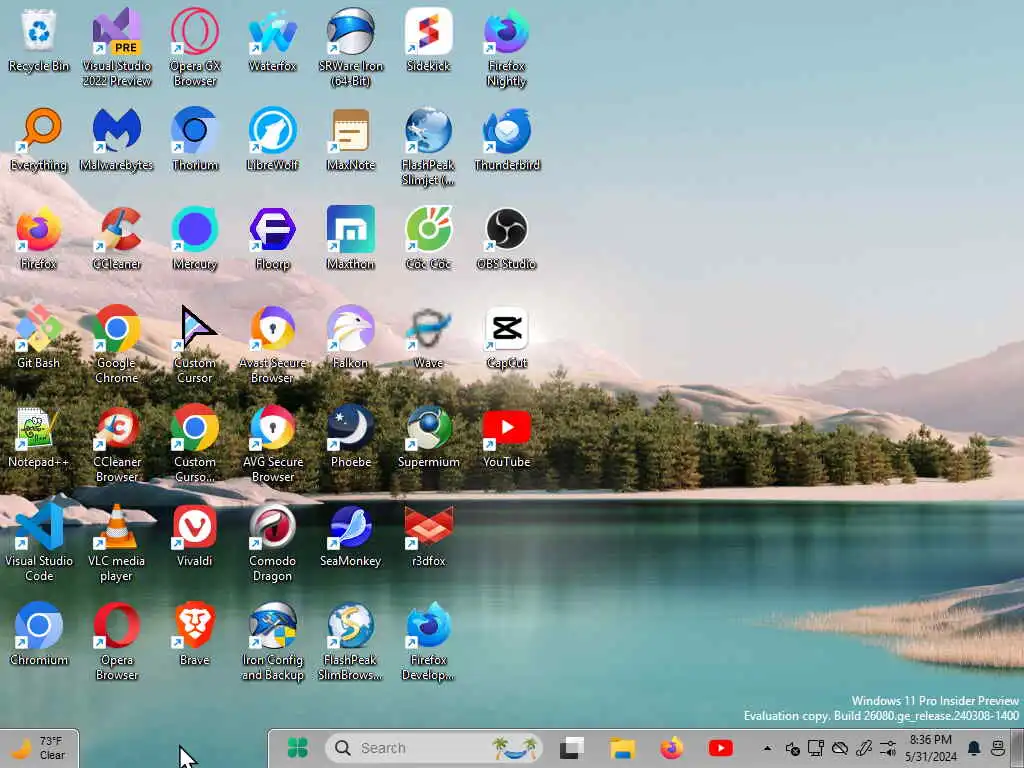The image size is (1024, 768).
Task: Click the cloud sync tray icon
Action: (x=840, y=748)
